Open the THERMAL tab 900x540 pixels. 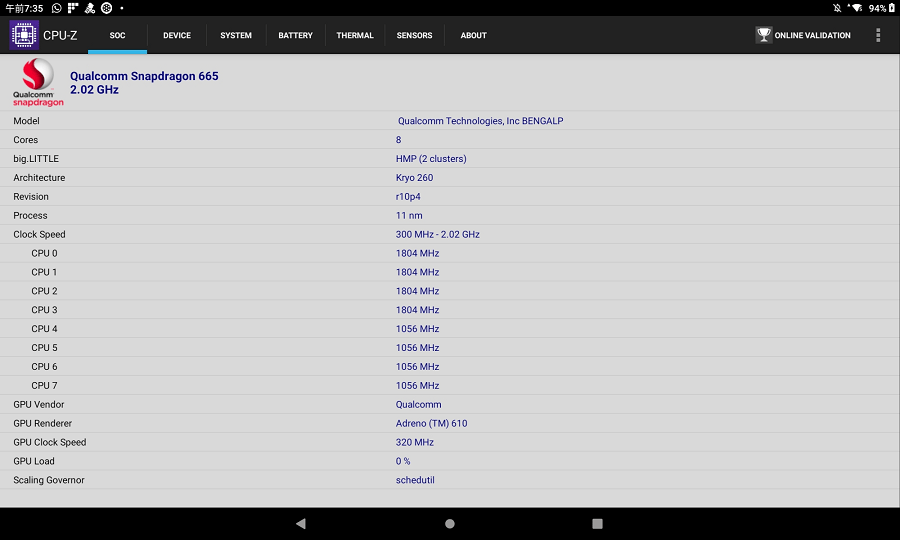[x=355, y=36]
